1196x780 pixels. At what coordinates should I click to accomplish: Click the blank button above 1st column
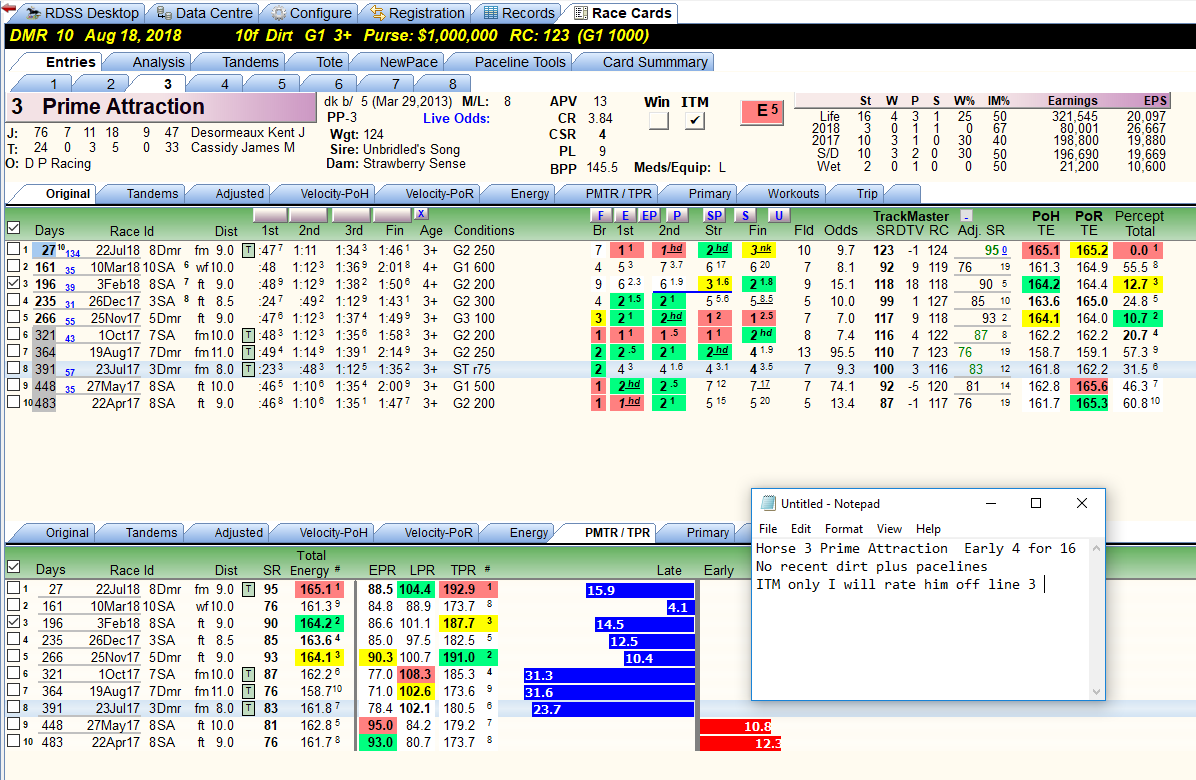click(270, 215)
